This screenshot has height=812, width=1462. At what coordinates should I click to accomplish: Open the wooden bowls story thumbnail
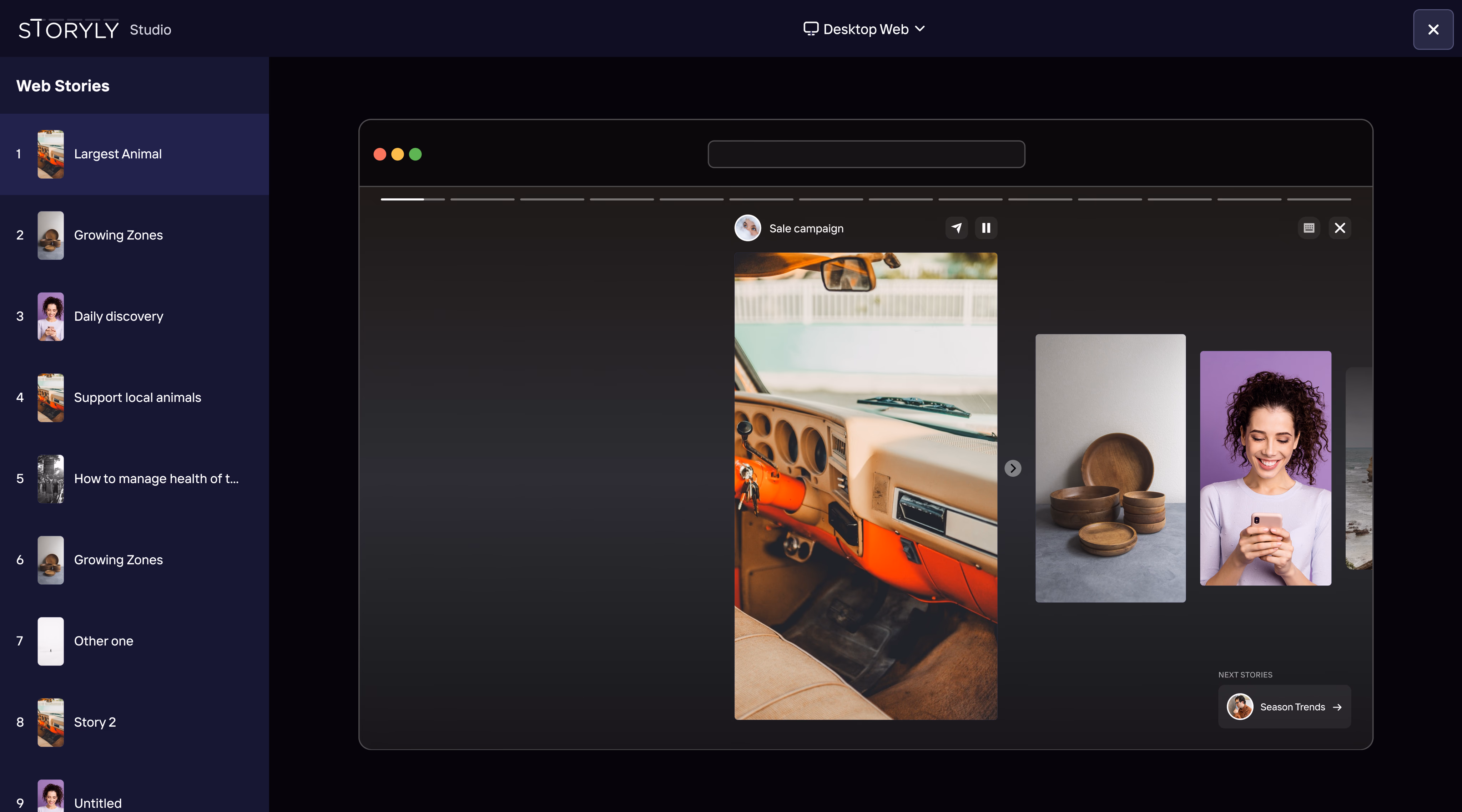(1110, 468)
